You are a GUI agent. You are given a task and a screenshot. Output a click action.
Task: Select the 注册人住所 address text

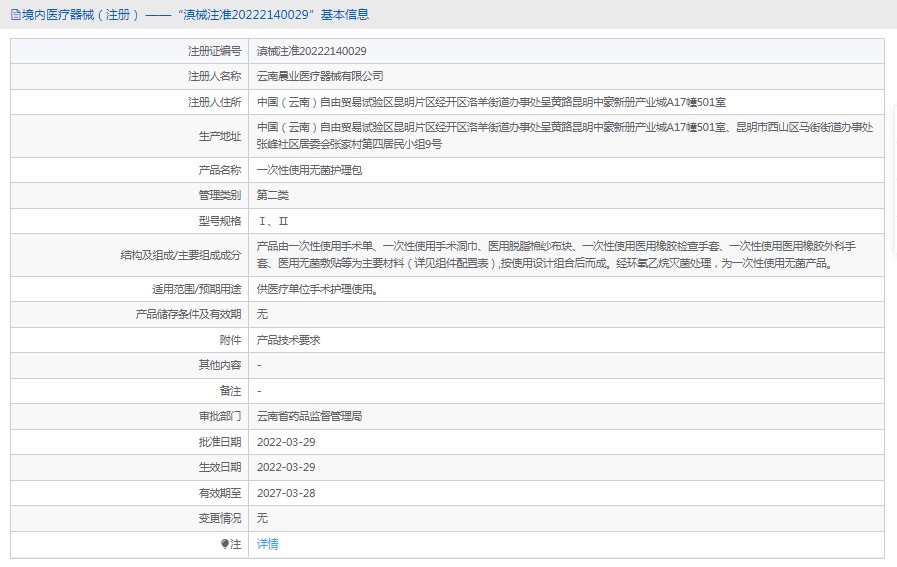point(491,102)
